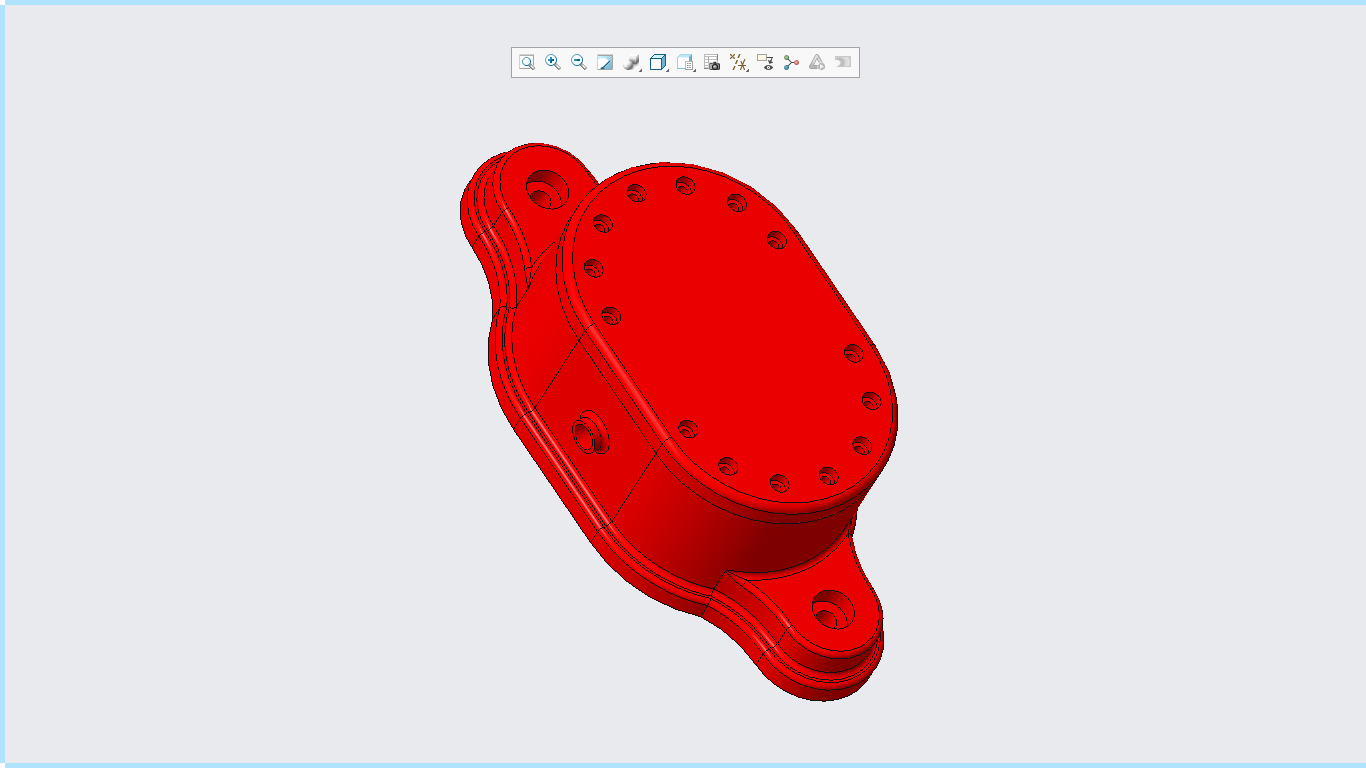The image size is (1366, 768).
Task: Click the Refit view icon
Action: pos(527,63)
